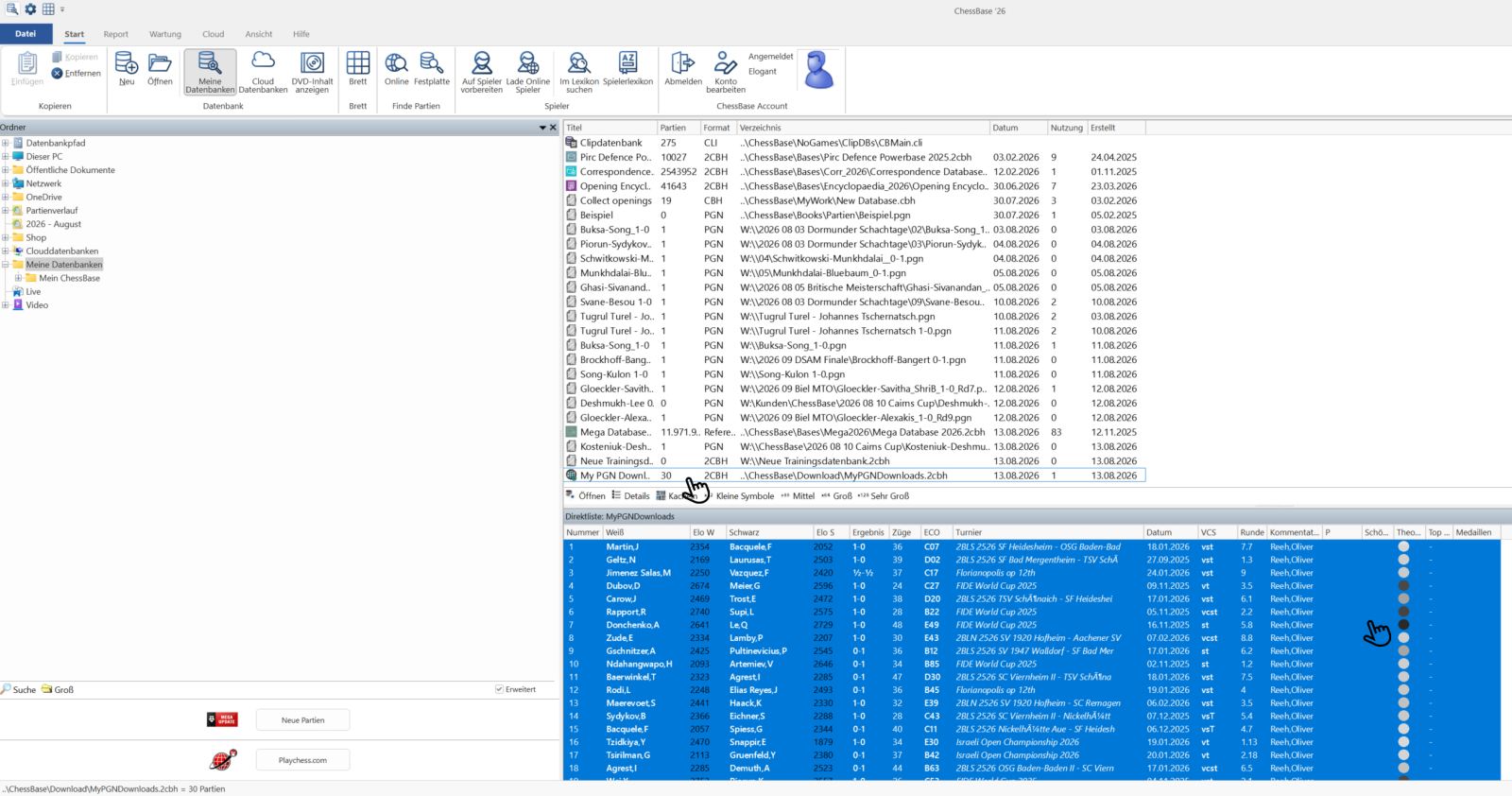Click Im Lexikon suchen icon
This screenshot has width=1512, height=796.
(x=579, y=73)
